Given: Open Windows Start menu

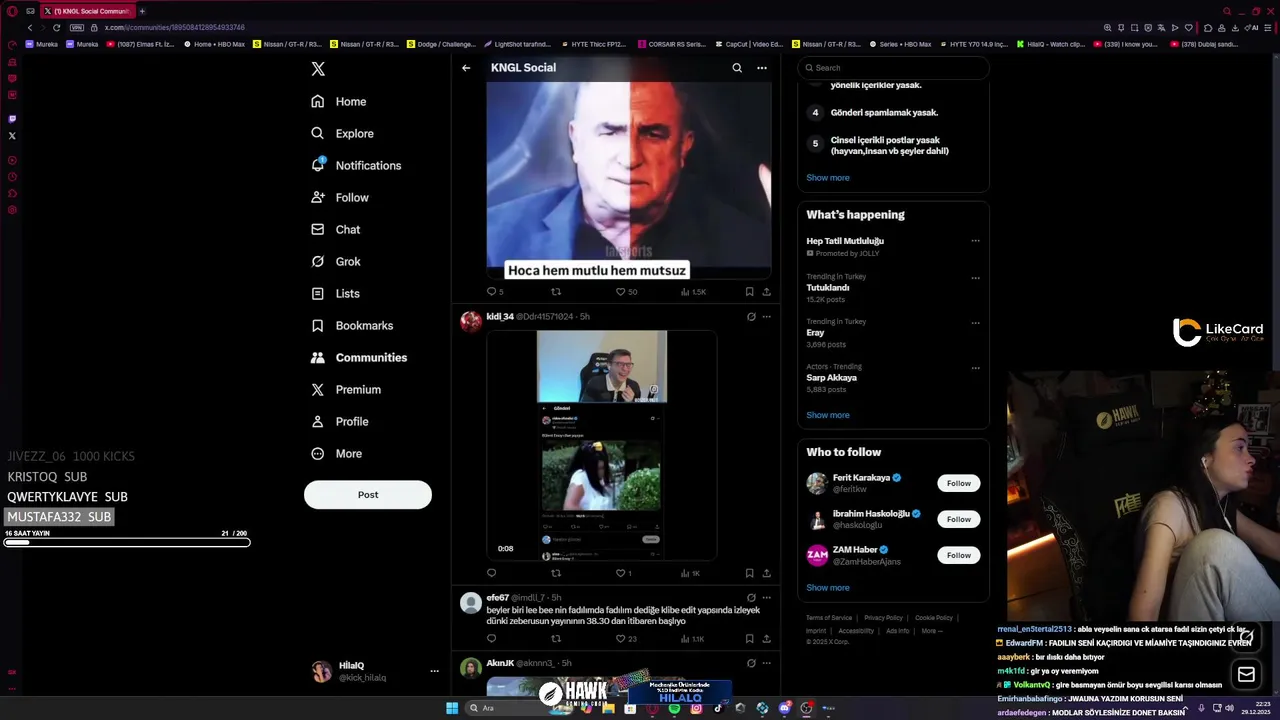Looking at the screenshot, I should [x=452, y=708].
